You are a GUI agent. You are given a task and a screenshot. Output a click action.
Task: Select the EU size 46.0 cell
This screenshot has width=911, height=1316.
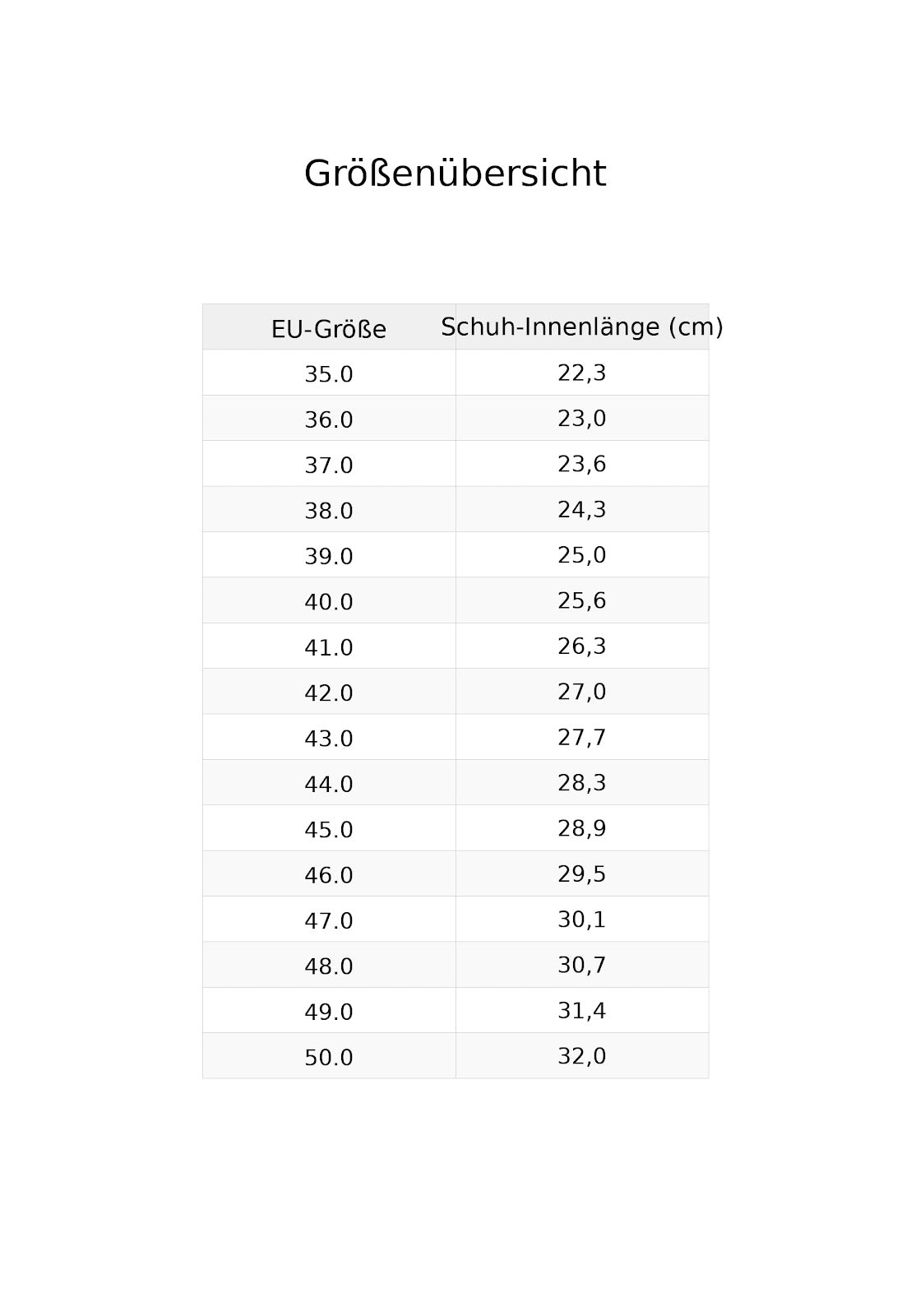(x=329, y=873)
